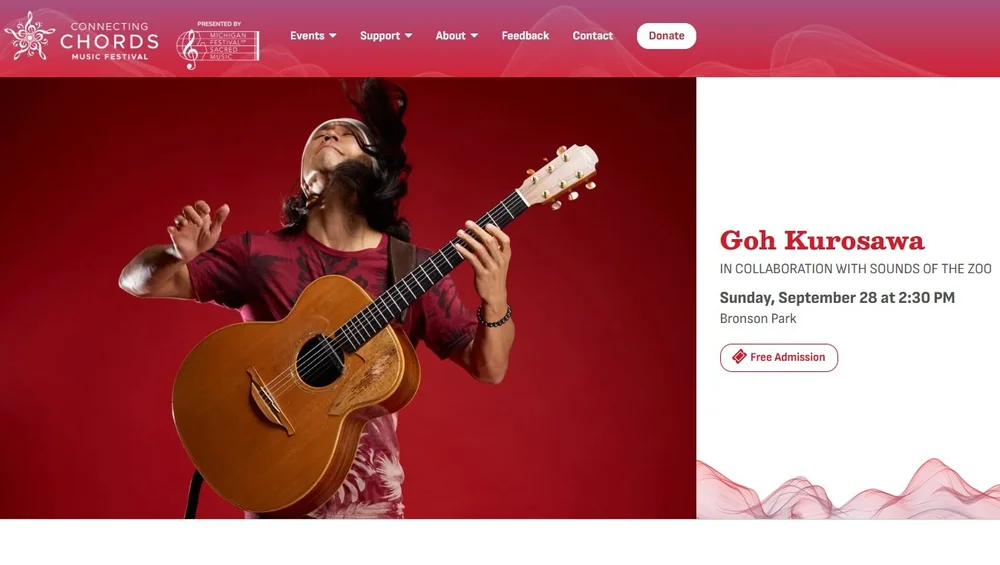Open the Support menu item
Image resolution: width=1000 pixels, height=565 pixels.
click(x=386, y=36)
